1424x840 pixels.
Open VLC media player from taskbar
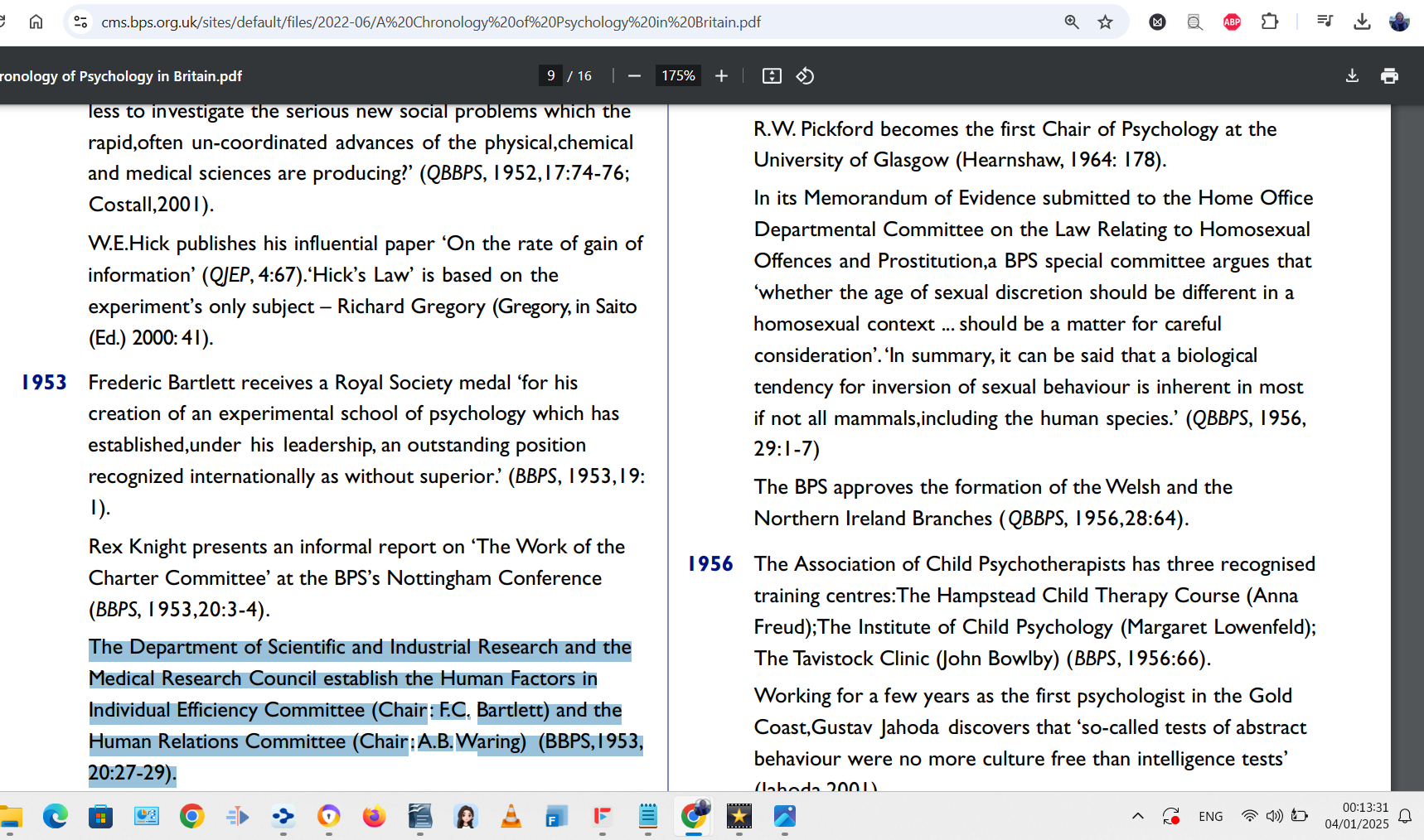[511, 817]
